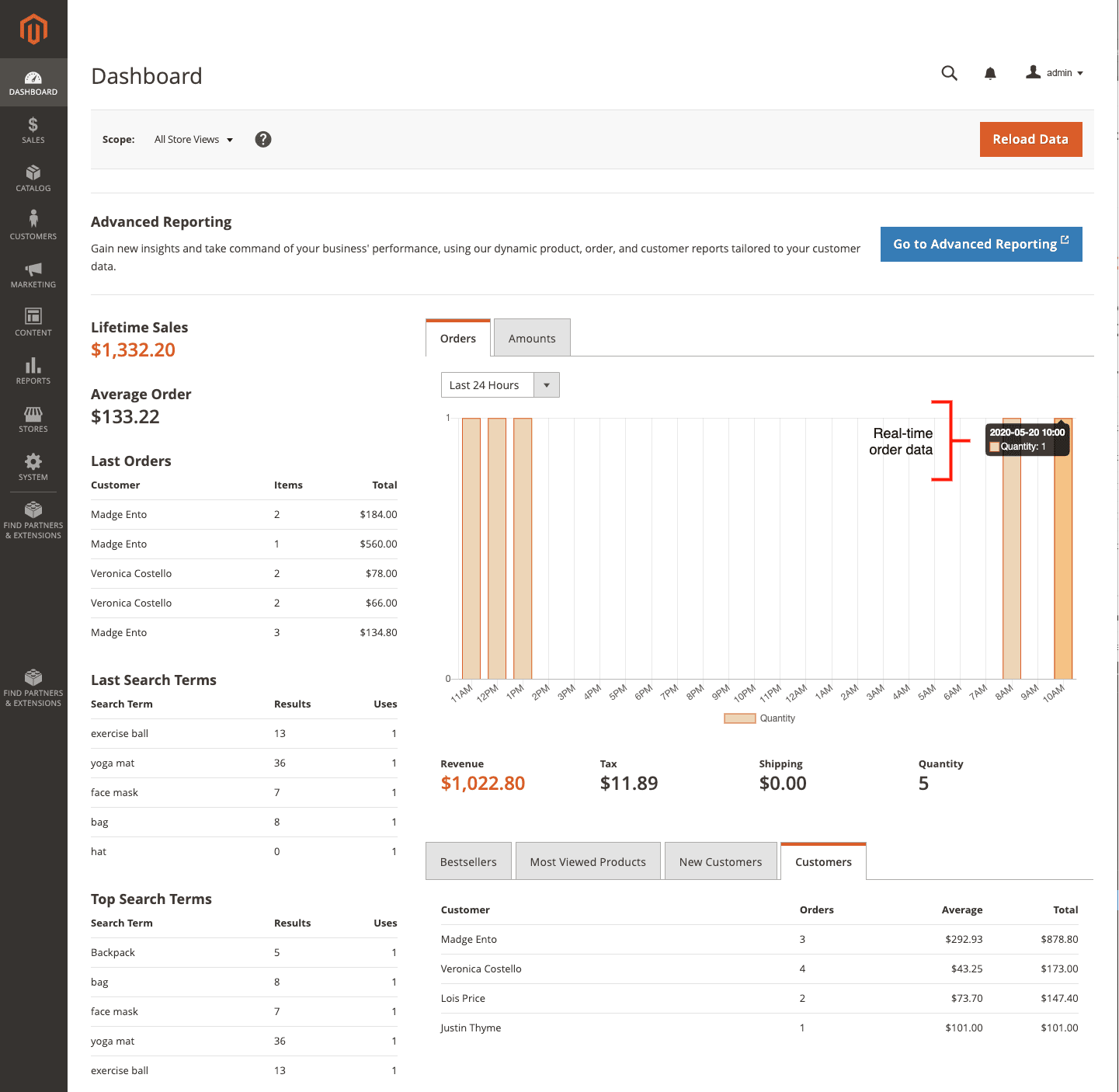Switch to the Amounts chart tab
The height and width of the screenshot is (1092, 1119).
(x=532, y=337)
